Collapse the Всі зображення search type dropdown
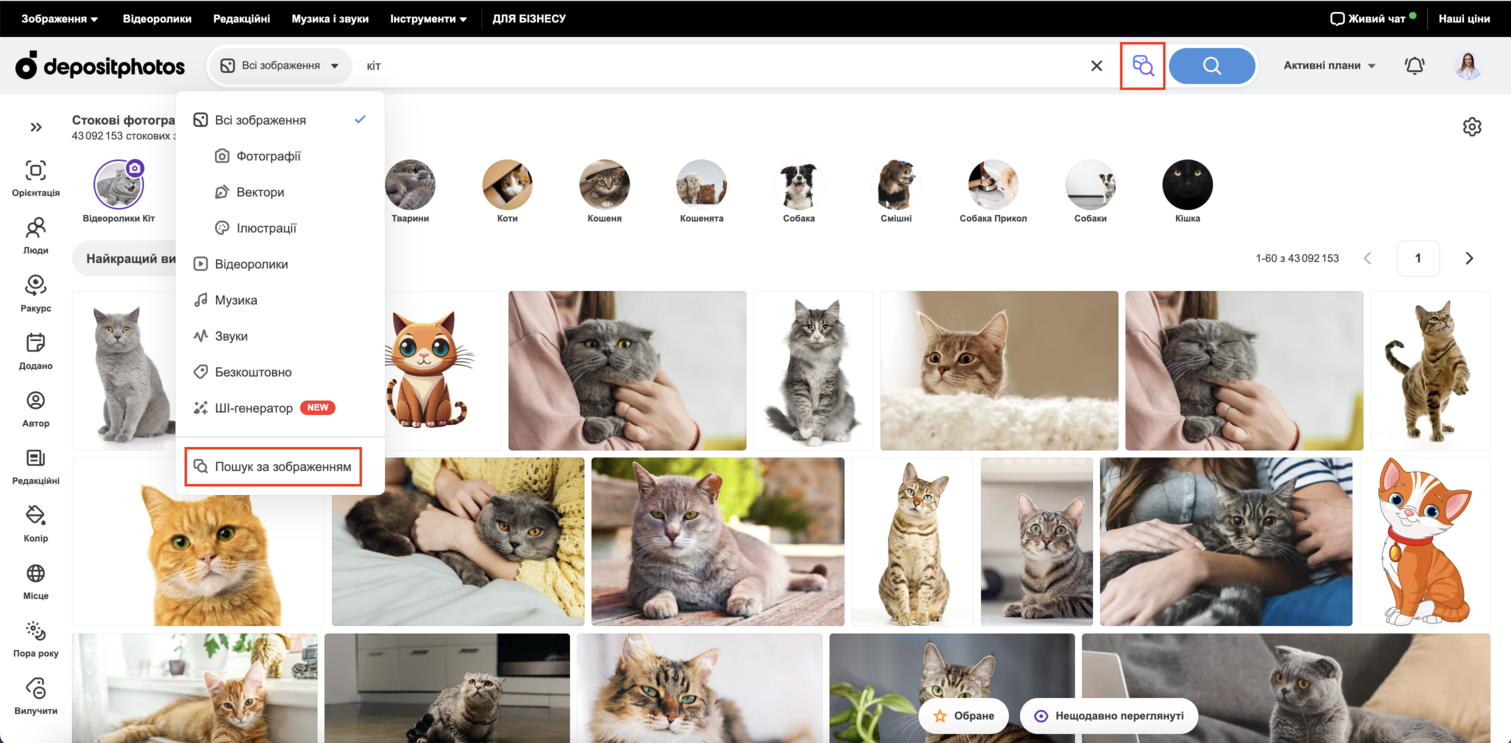 coord(280,66)
